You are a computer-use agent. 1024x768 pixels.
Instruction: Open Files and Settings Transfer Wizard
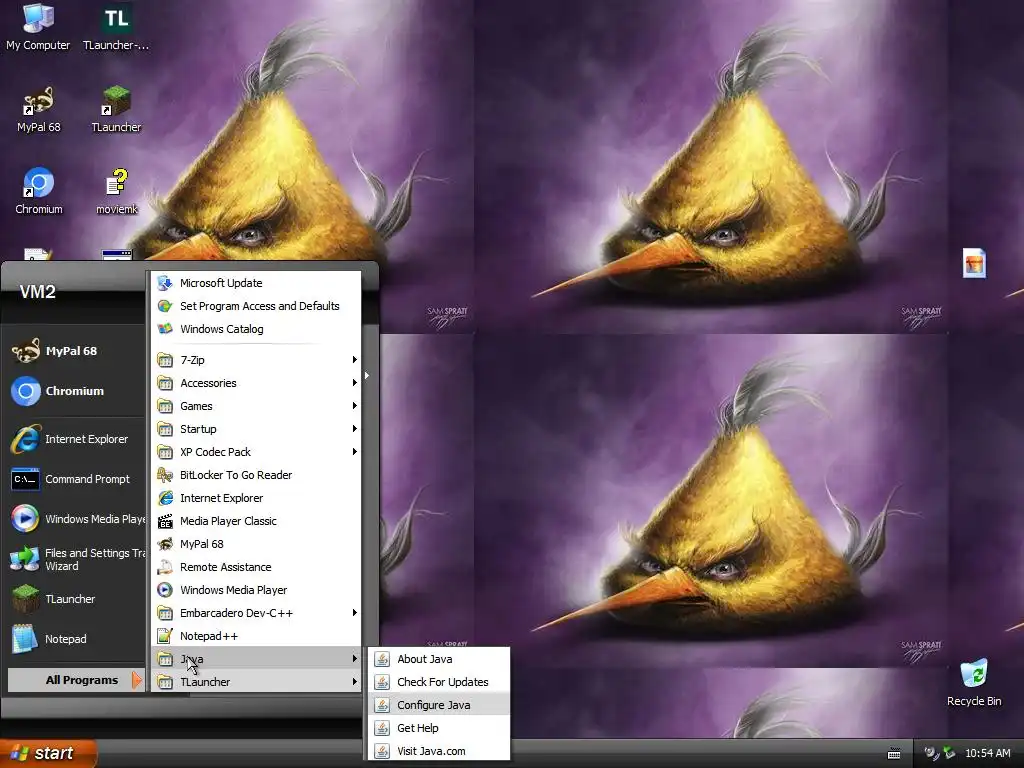coord(76,559)
